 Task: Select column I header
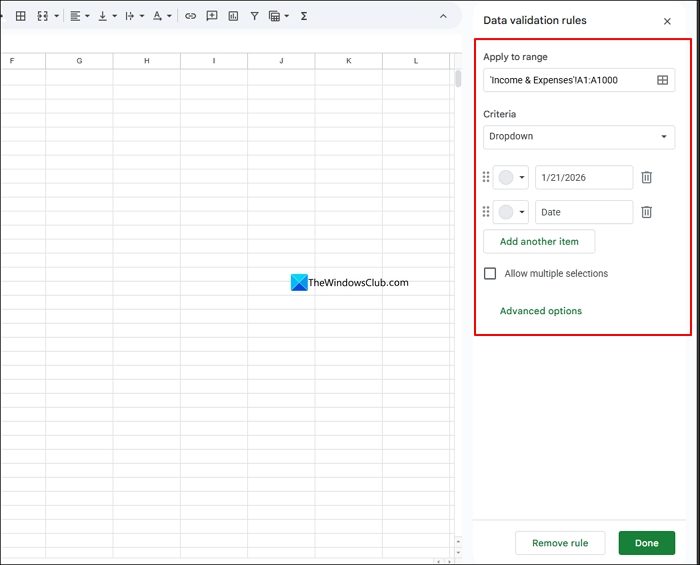pos(214,61)
